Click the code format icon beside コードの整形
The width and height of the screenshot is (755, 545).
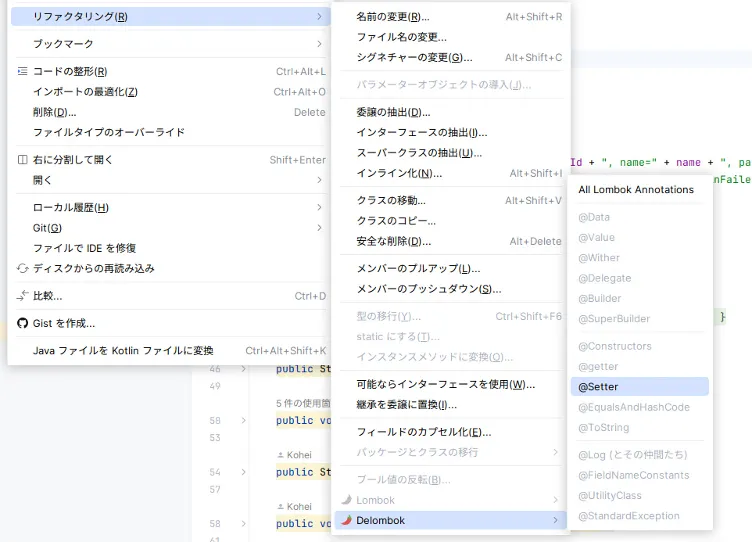pos(22,72)
